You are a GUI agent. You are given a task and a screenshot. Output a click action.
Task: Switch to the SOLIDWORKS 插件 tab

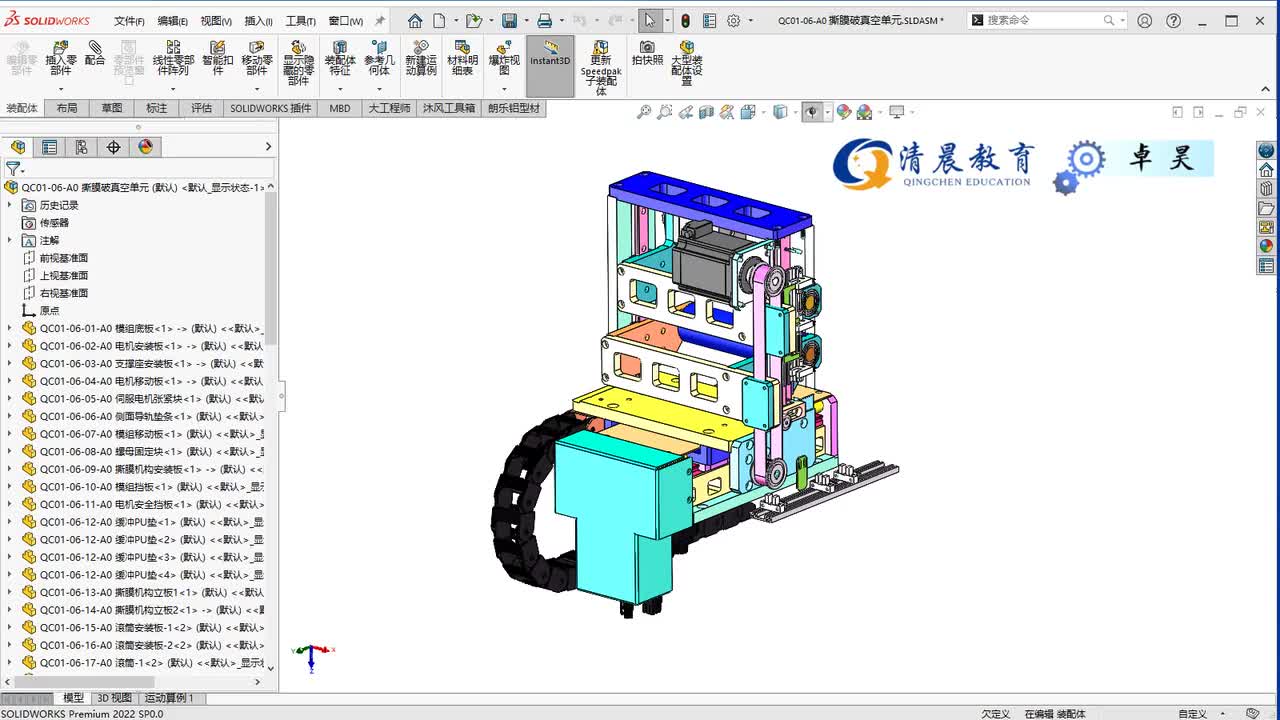click(271, 108)
